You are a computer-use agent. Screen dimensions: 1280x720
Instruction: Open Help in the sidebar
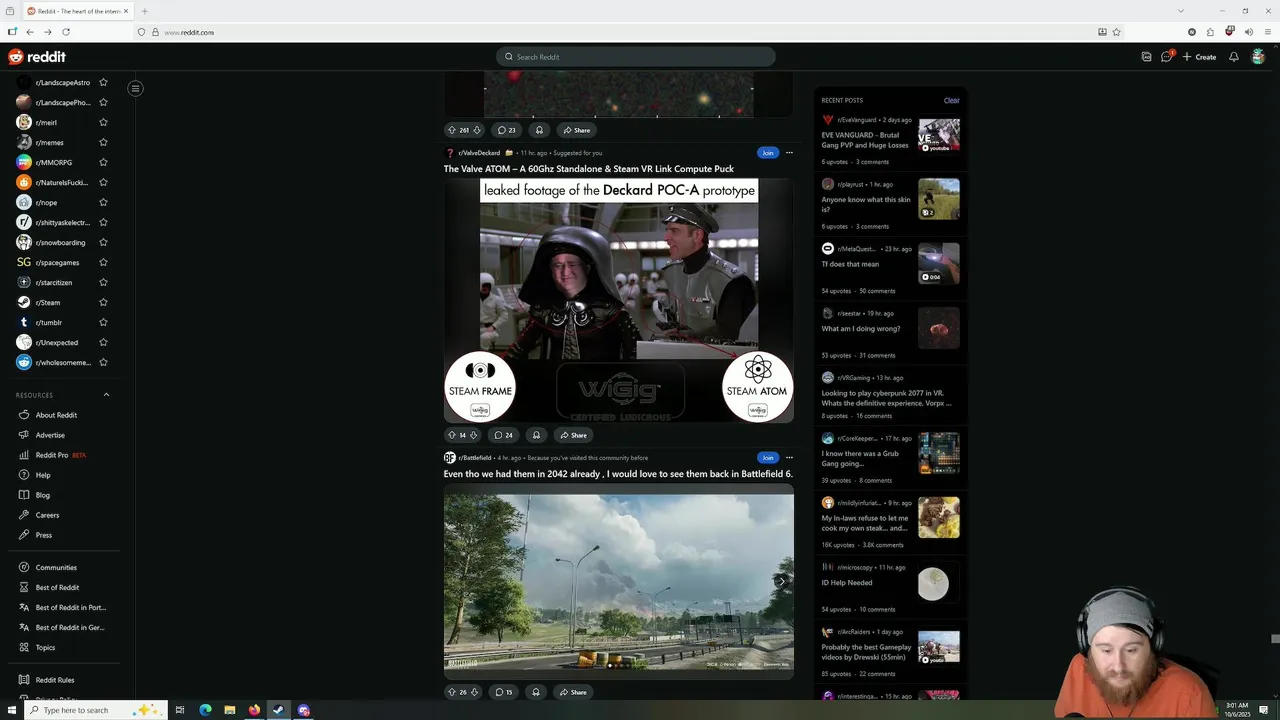click(43, 475)
